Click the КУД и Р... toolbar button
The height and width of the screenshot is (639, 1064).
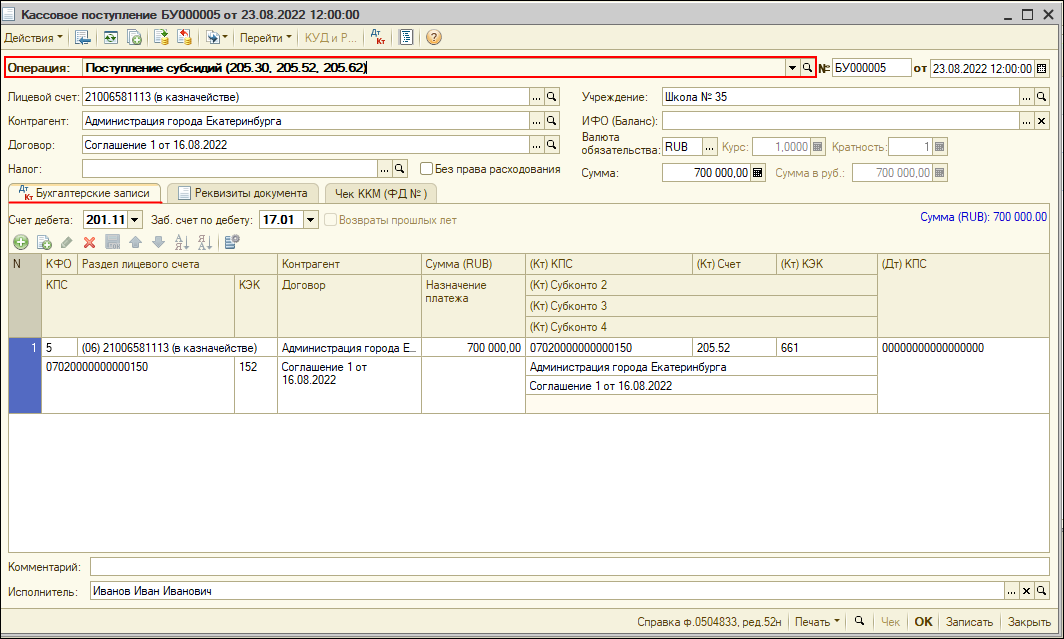330,38
